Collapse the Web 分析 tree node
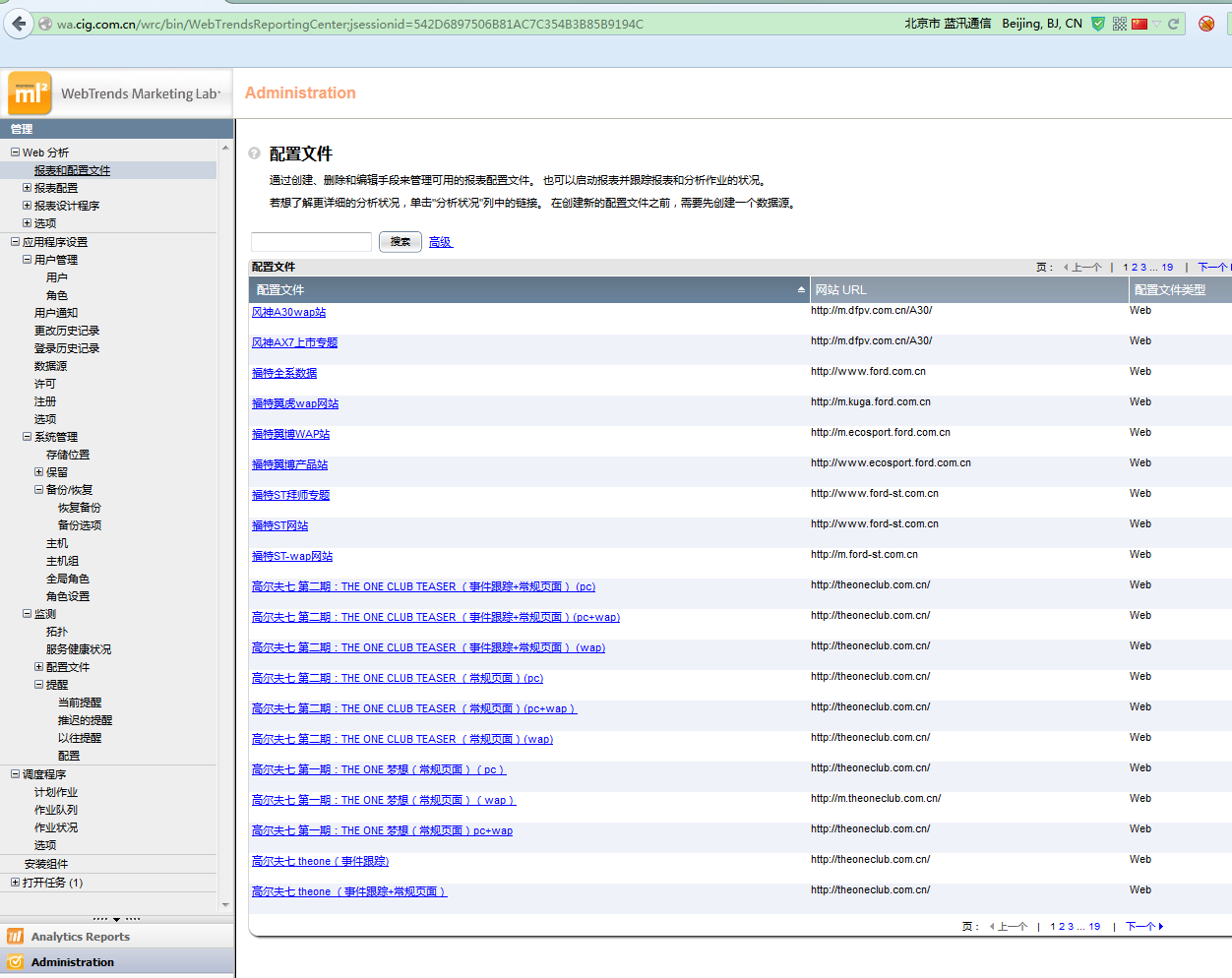Screen dimensions: 1232x978 coord(15,153)
